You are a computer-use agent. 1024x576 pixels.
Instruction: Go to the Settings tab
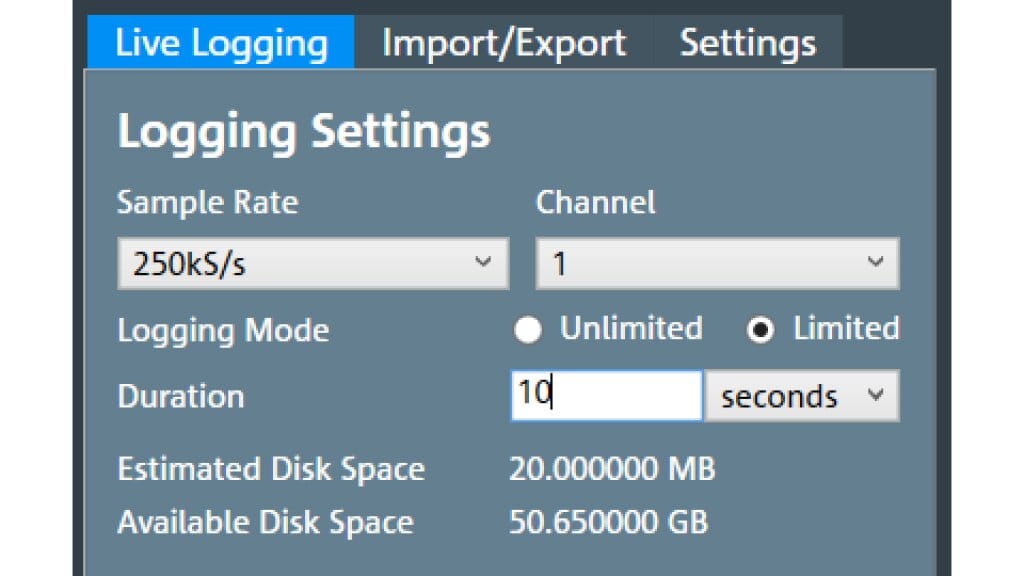(x=747, y=43)
